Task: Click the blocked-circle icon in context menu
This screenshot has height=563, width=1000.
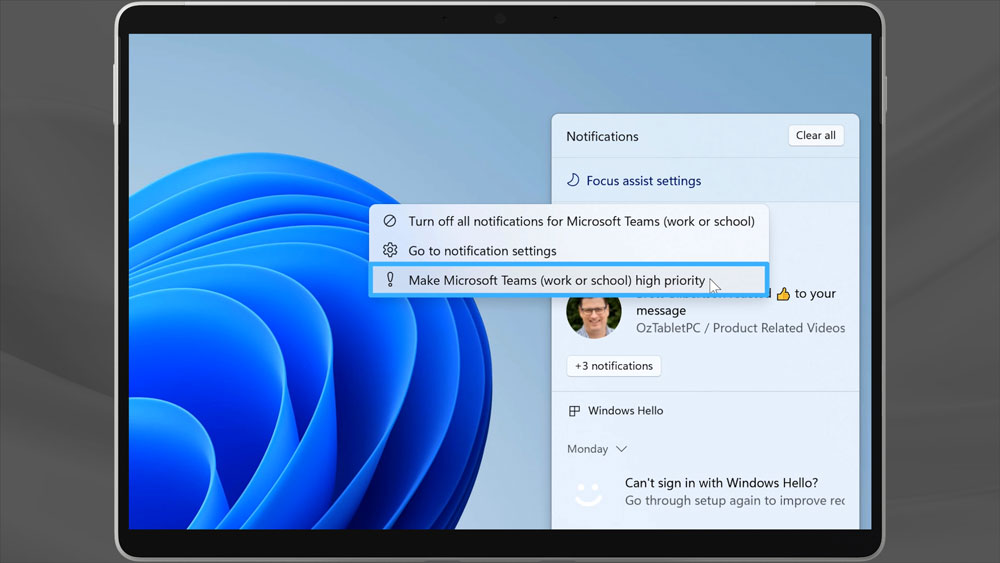Action: 390,221
